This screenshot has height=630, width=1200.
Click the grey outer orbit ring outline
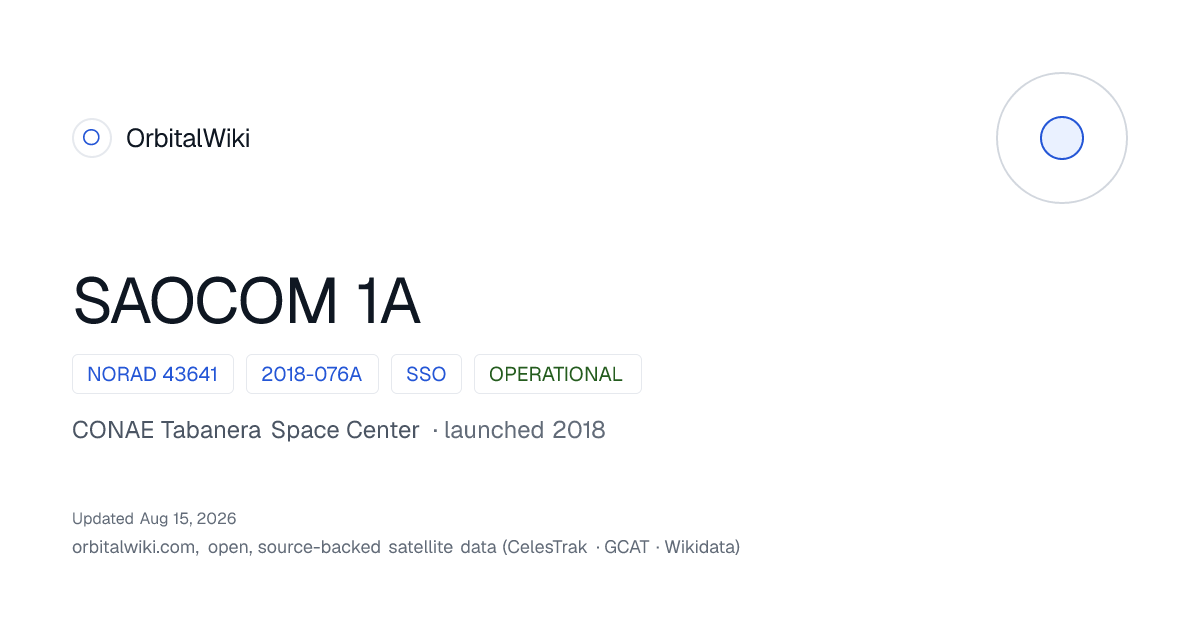(x=1062, y=138)
